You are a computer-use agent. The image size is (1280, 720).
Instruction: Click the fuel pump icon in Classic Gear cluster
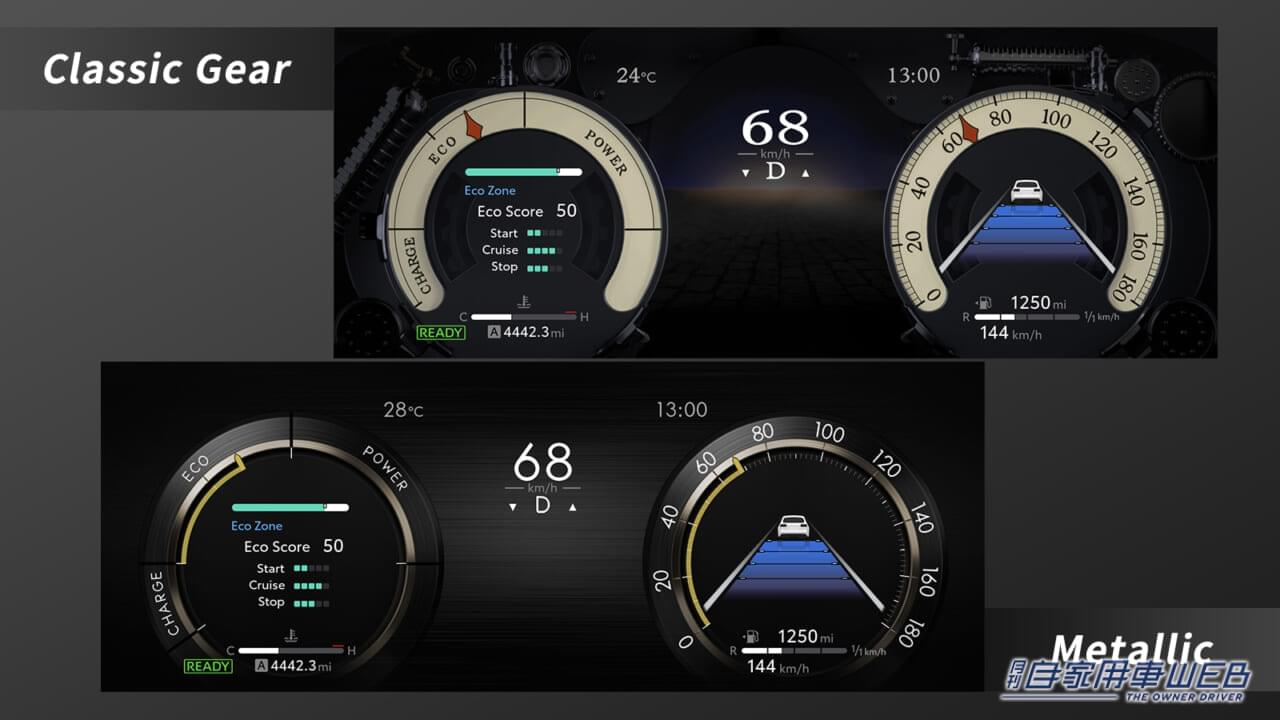click(x=984, y=302)
